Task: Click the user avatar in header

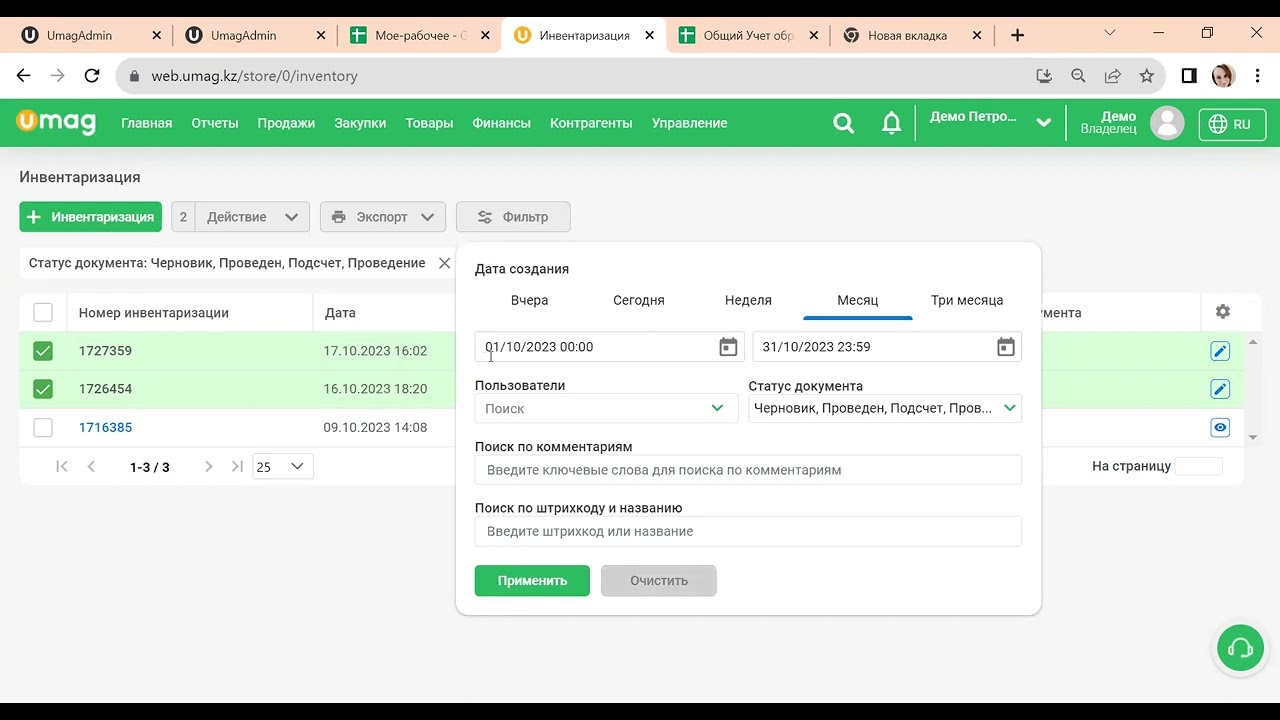Action: [1167, 123]
